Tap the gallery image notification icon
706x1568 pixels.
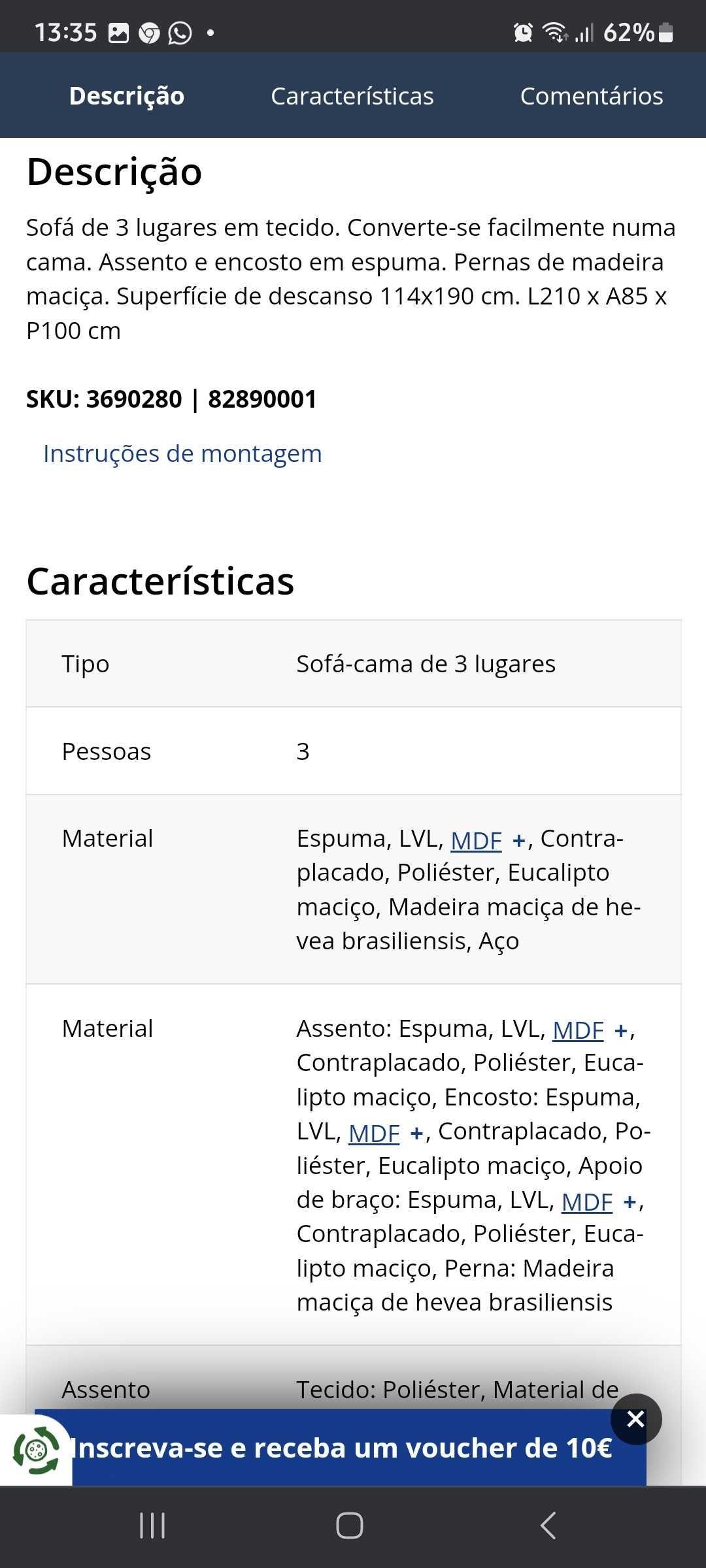click(118, 33)
